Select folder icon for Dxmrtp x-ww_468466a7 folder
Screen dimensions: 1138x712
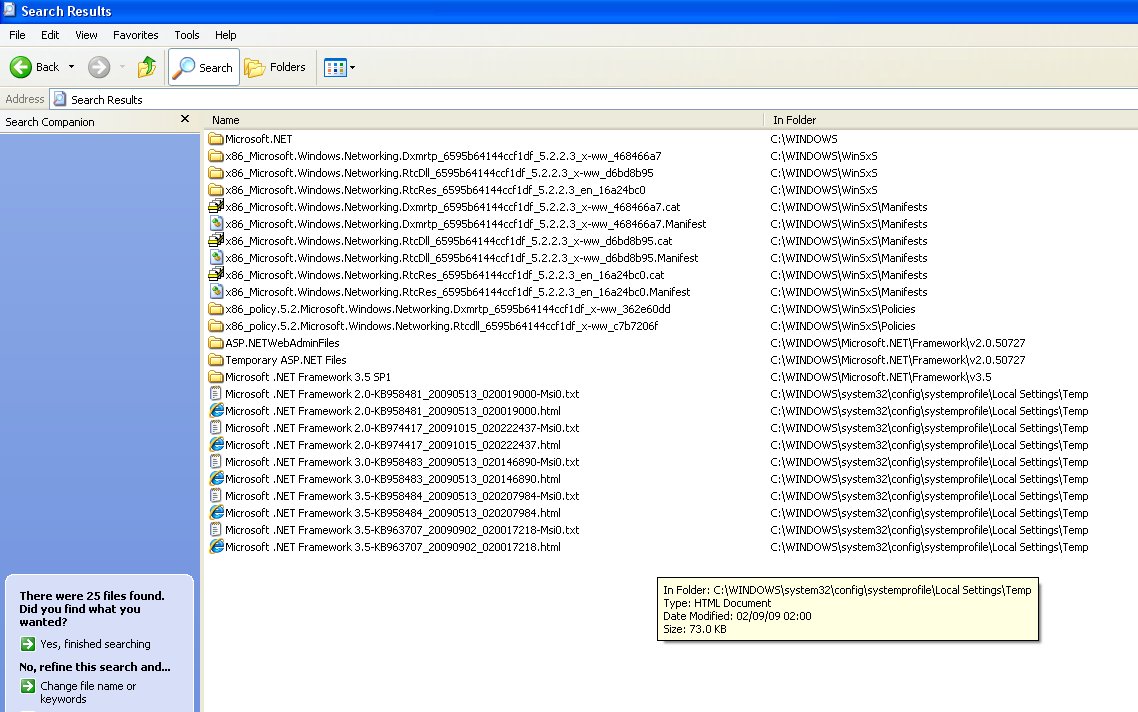click(216, 155)
